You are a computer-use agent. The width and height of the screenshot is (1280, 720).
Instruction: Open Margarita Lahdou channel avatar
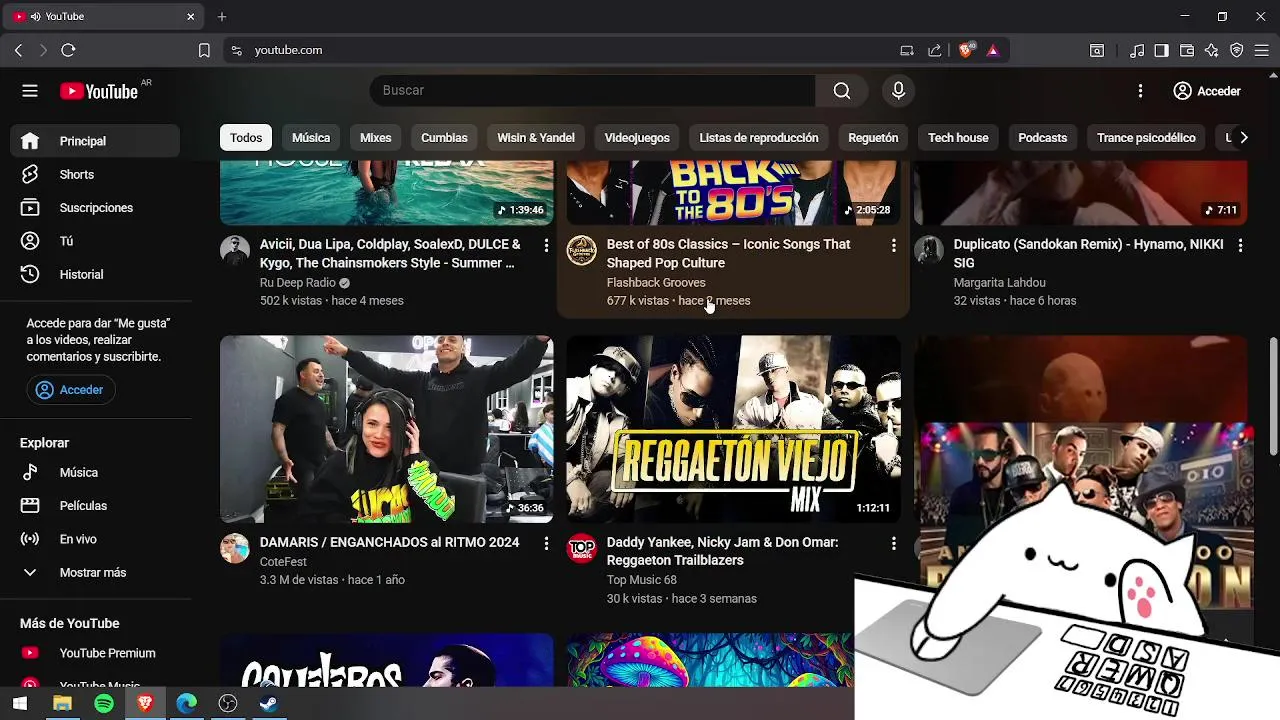(x=929, y=250)
